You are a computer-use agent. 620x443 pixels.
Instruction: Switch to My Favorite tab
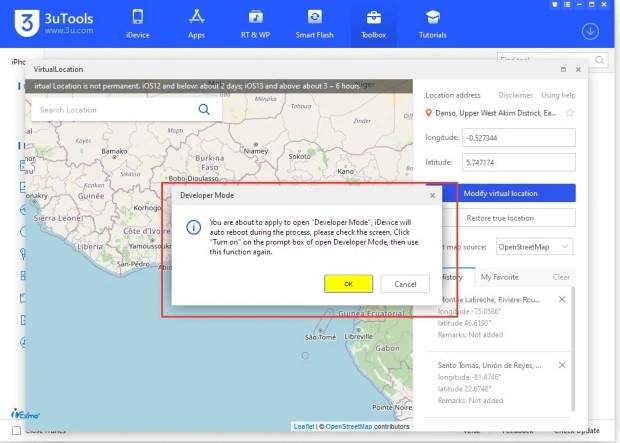pos(499,277)
